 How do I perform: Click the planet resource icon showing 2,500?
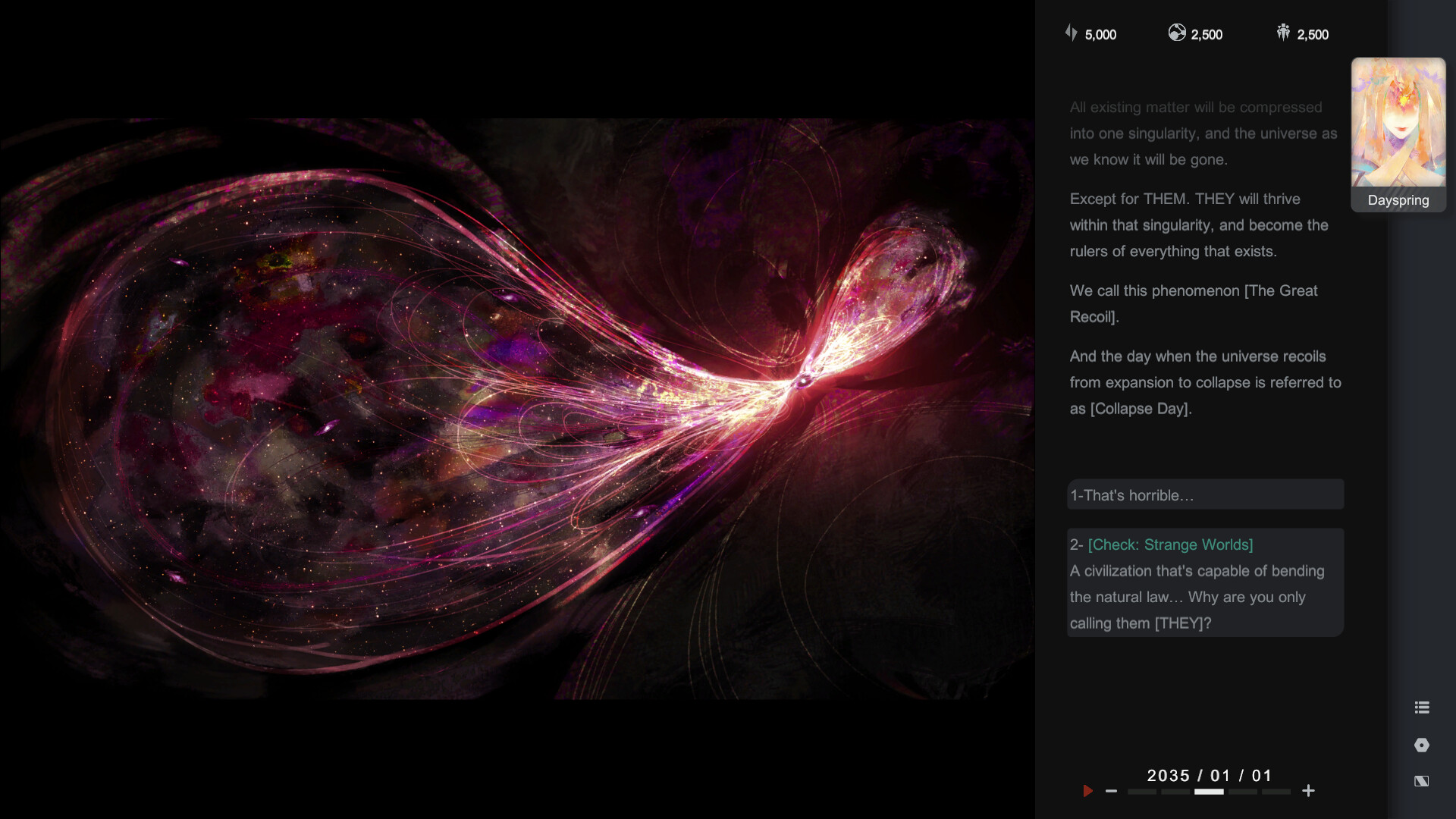coord(1178,33)
